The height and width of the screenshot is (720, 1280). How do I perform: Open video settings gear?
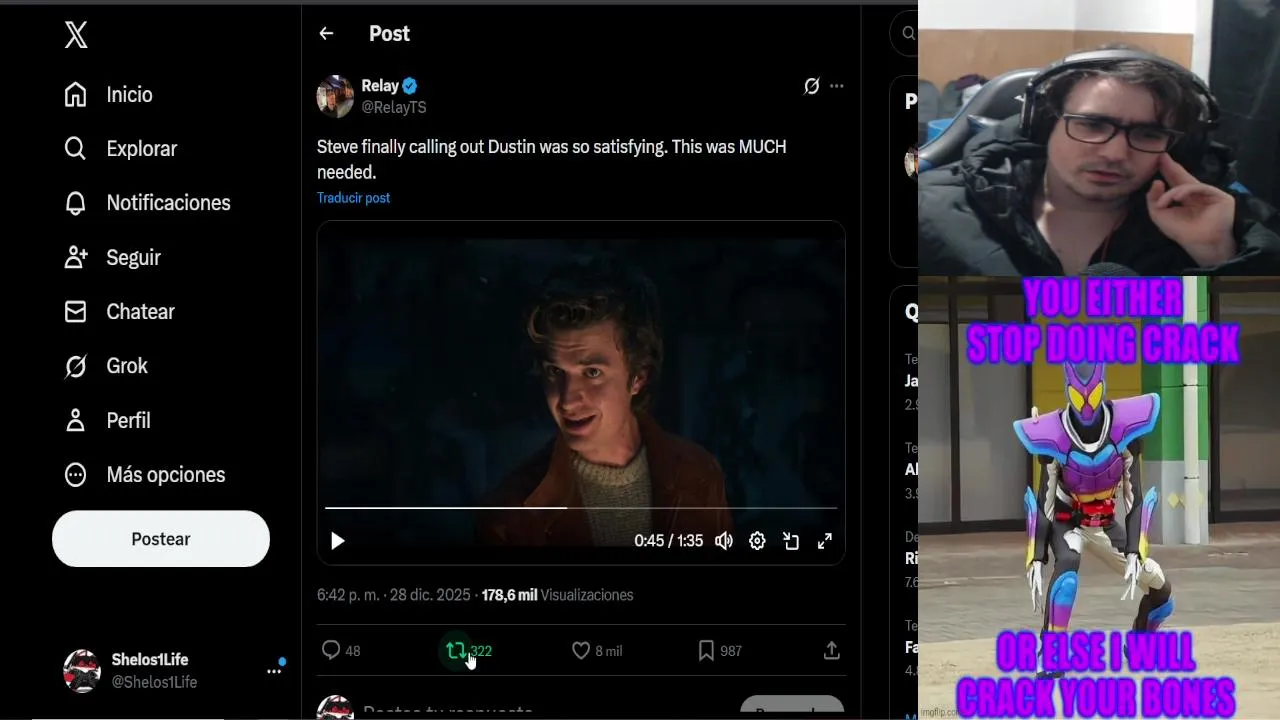click(x=758, y=541)
